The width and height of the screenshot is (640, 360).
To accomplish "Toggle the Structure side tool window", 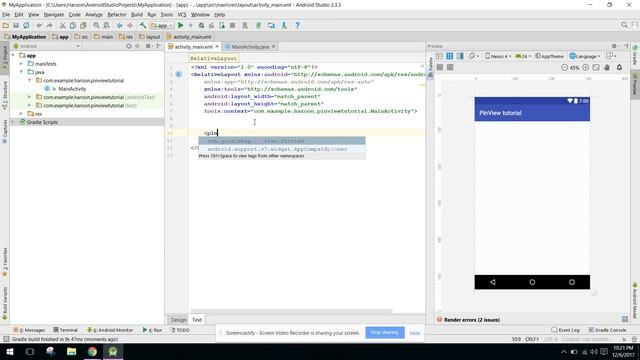I will 5,96.
